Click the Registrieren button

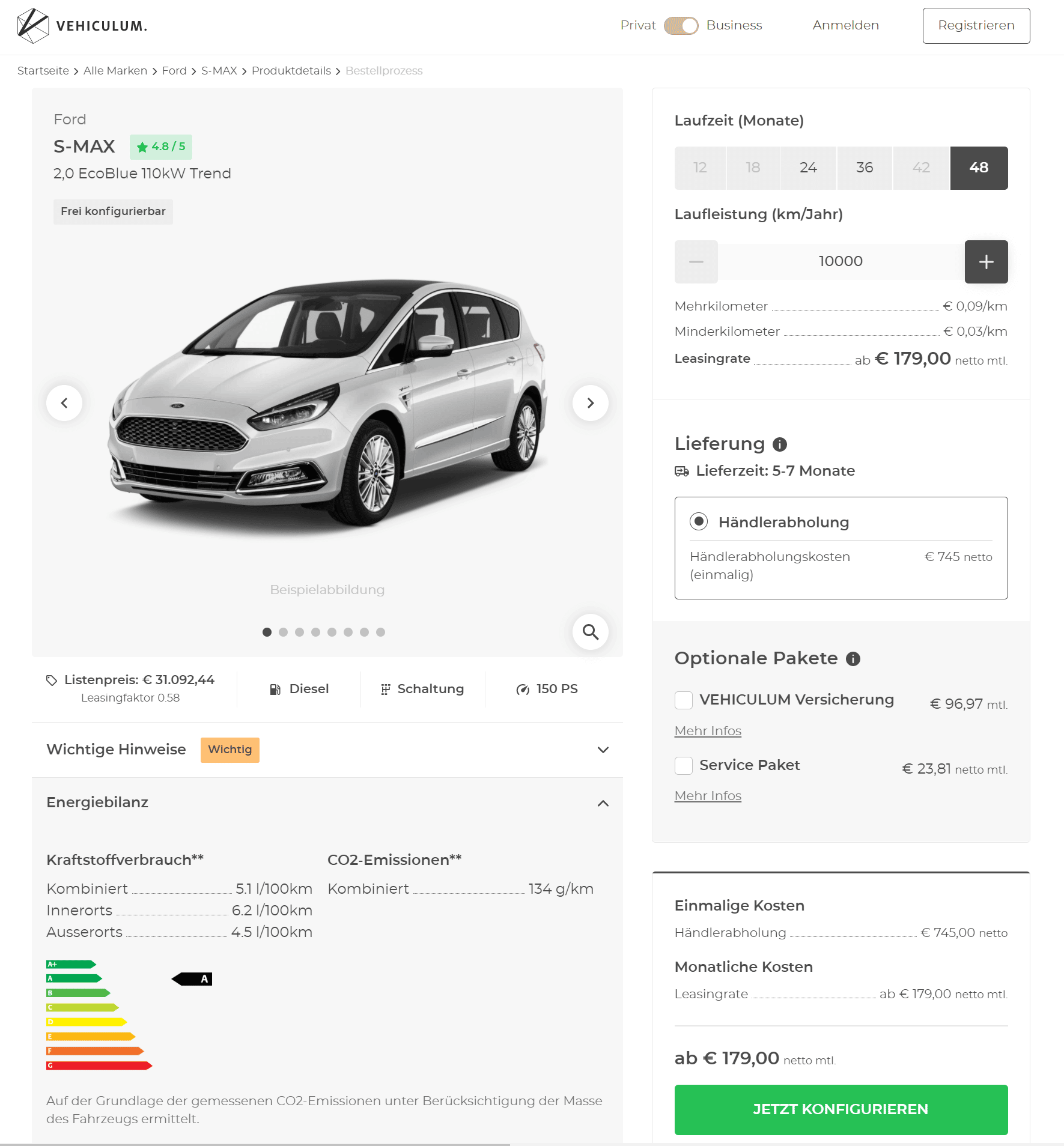point(976,26)
